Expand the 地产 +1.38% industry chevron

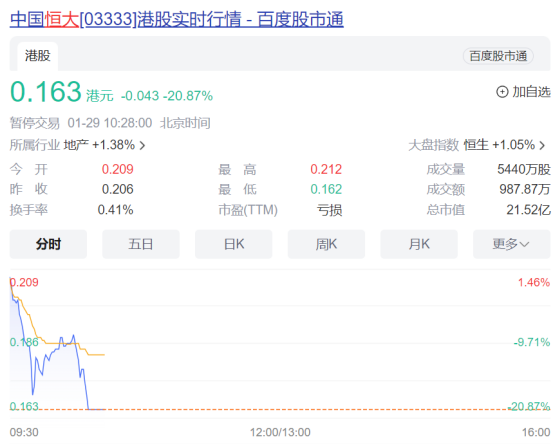[142, 145]
